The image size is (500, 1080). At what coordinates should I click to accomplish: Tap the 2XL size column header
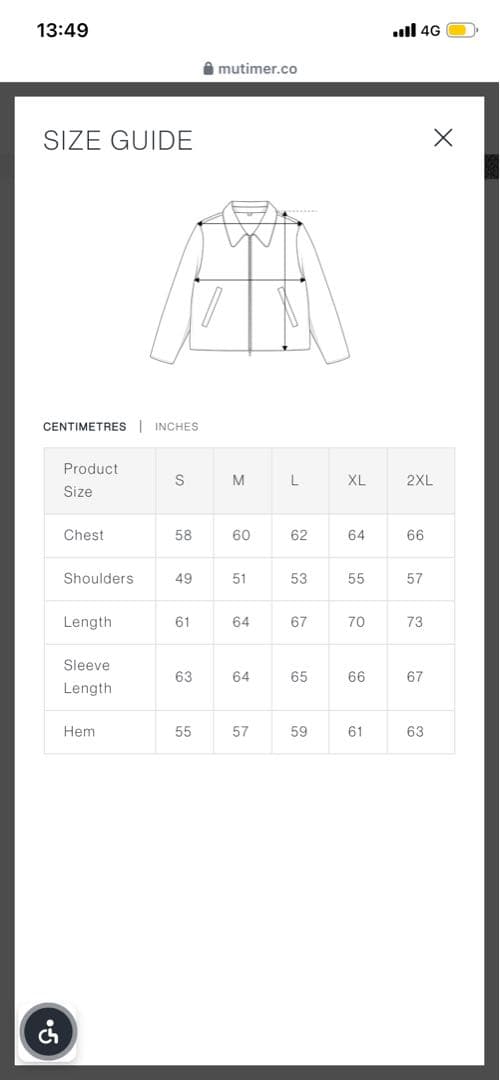419,481
